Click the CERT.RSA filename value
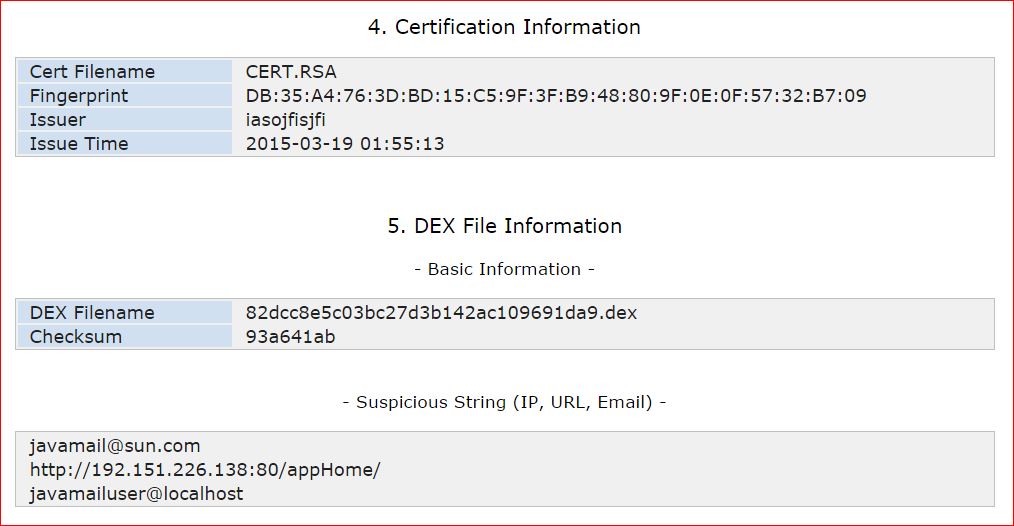 click(291, 72)
